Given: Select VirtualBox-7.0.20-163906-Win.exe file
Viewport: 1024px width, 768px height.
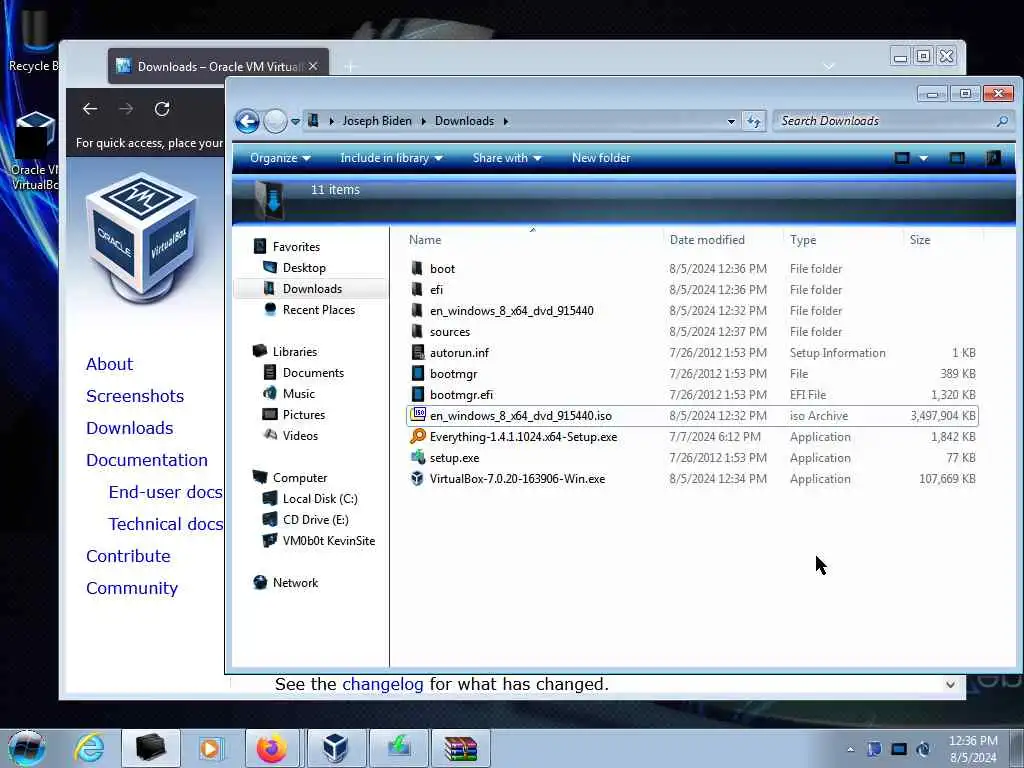Looking at the screenshot, I should pos(692,479).
